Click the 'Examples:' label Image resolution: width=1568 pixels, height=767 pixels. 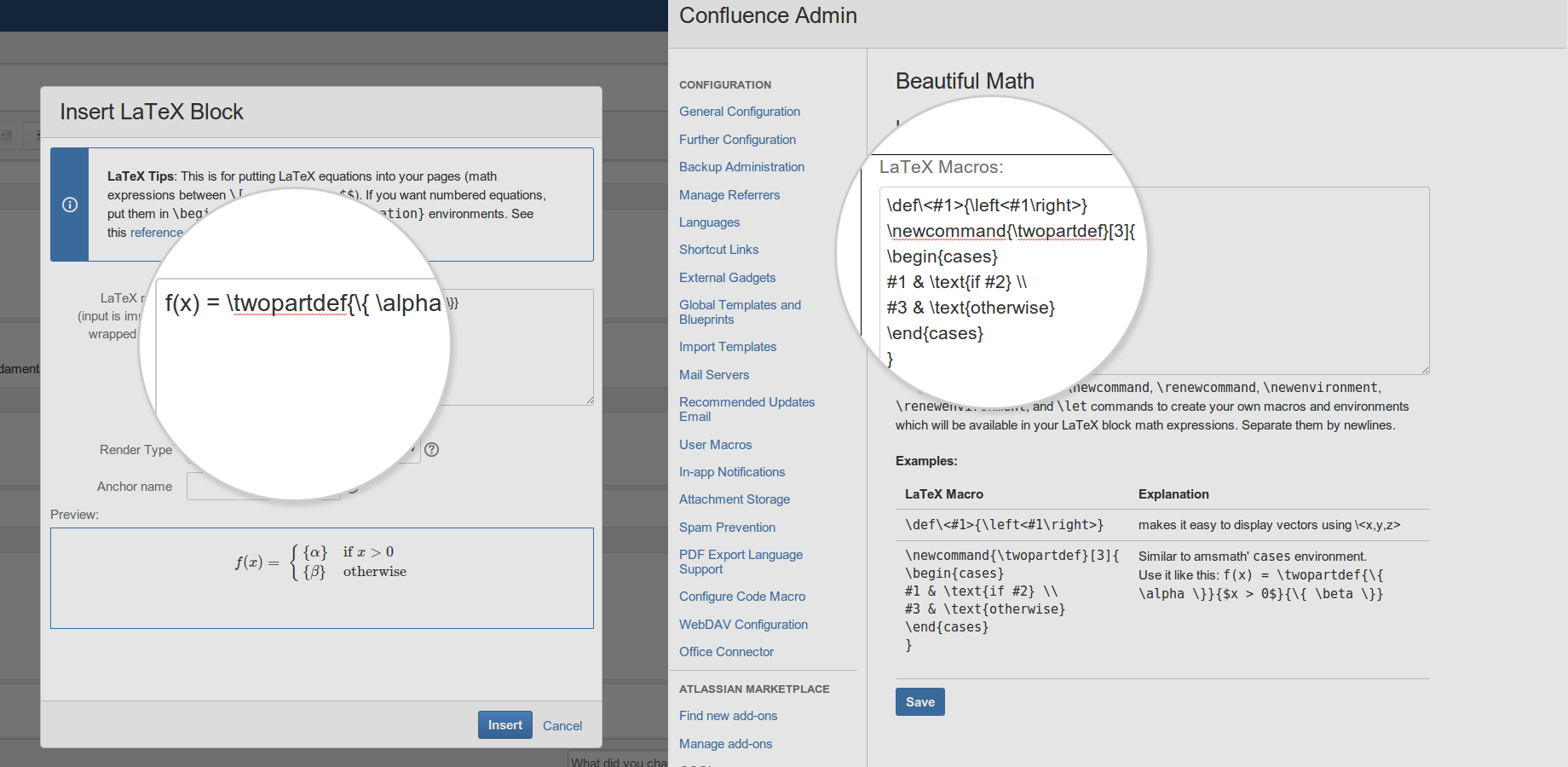(926, 461)
